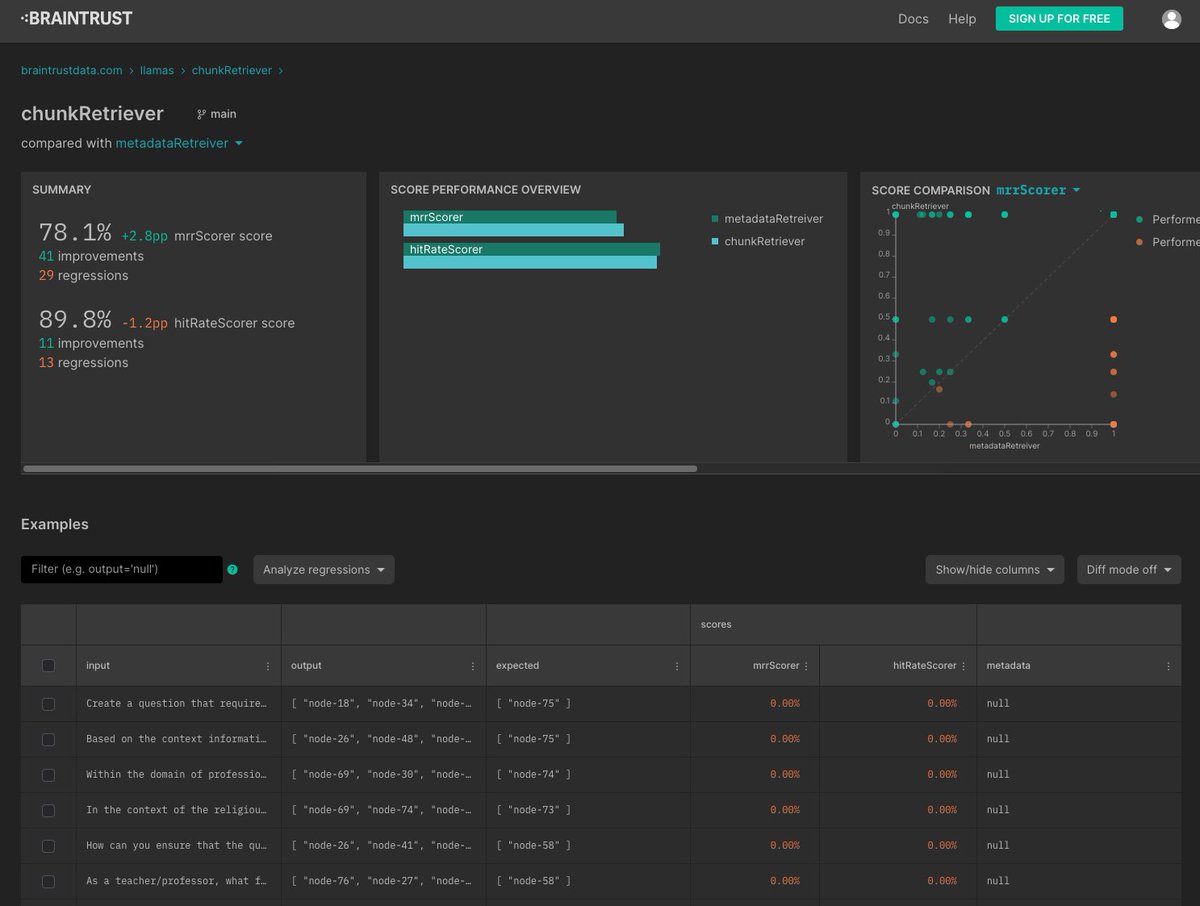Click the filter help question mark icon
Viewport: 1200px width, 906px height.
point(233,570)
